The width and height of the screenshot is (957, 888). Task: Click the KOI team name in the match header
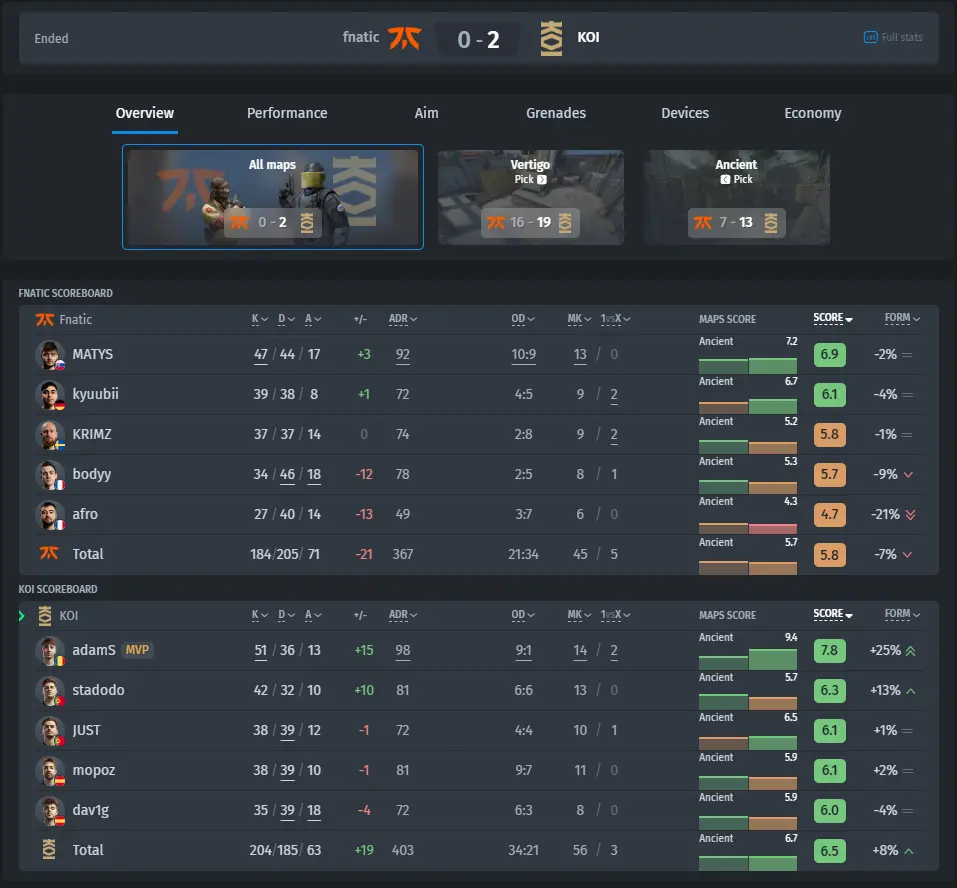point(588,37)
